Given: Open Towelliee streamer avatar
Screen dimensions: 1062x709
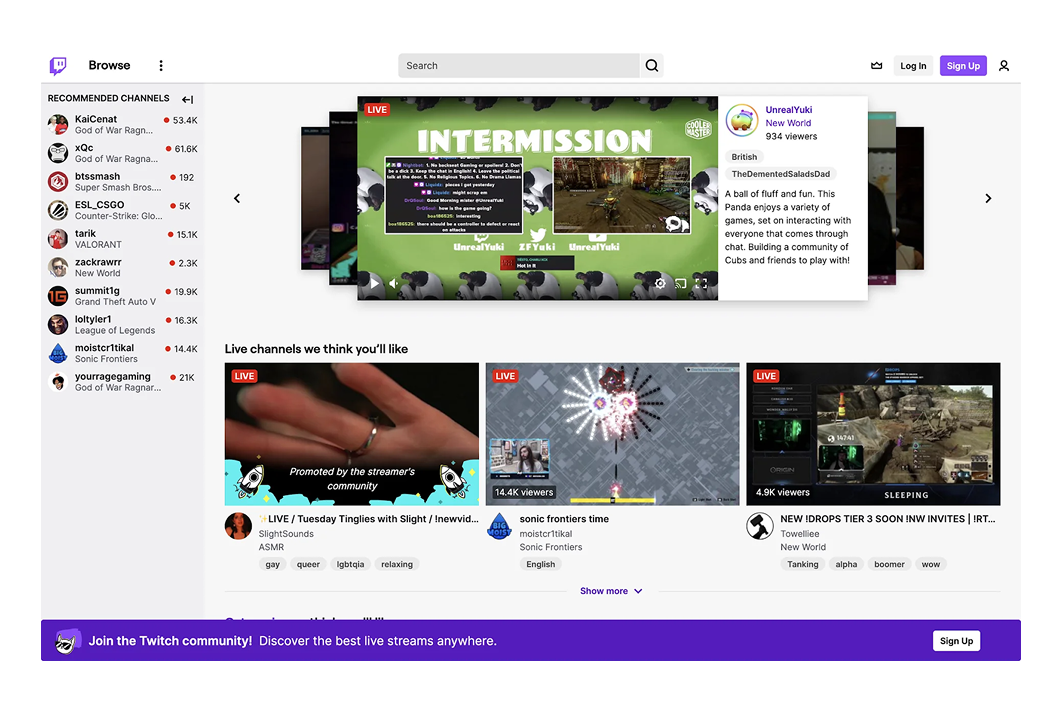Looking at the screenshot, I should point(760,525).
